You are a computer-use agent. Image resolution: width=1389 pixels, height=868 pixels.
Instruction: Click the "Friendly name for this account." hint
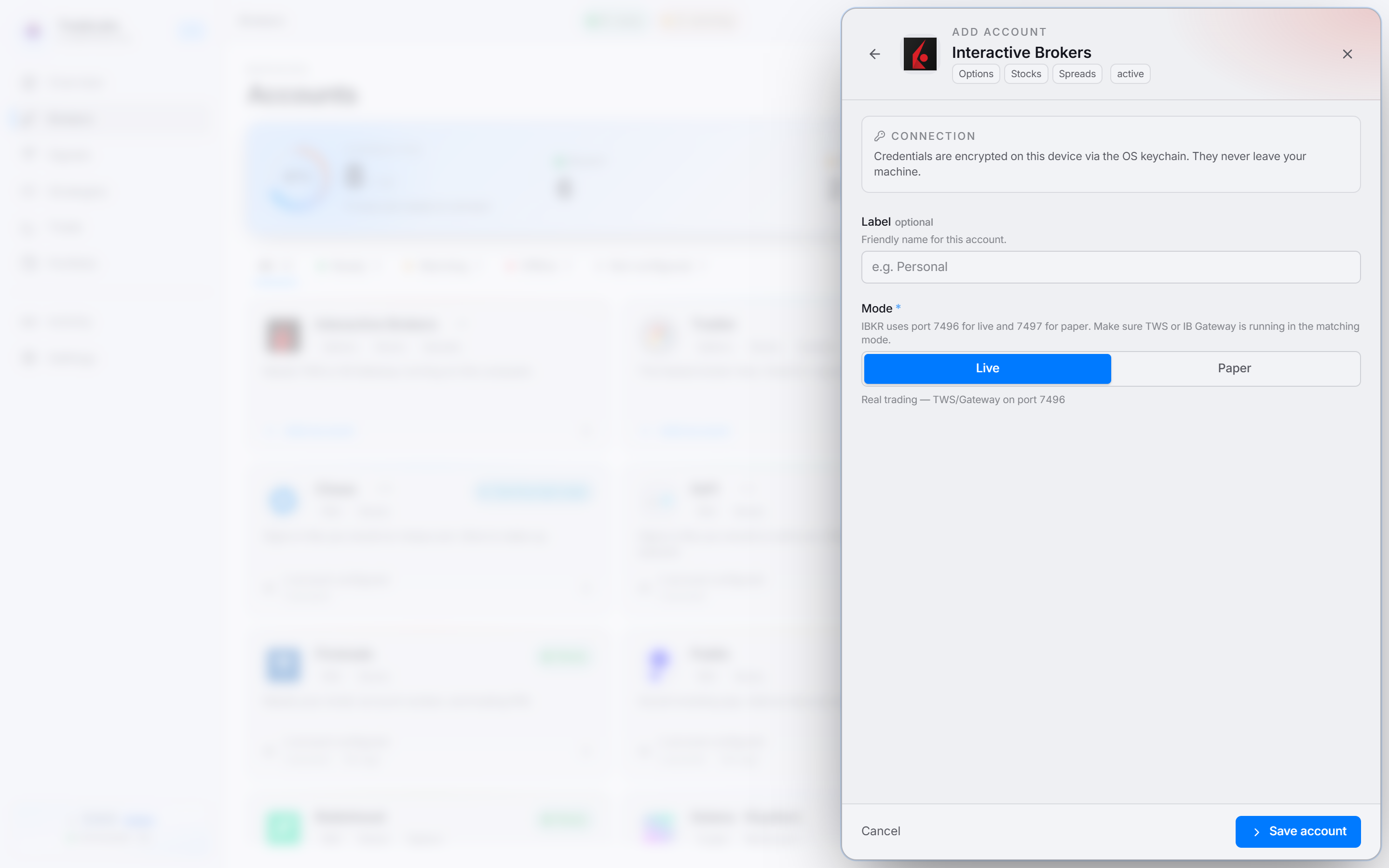click(x=933, y=239)
